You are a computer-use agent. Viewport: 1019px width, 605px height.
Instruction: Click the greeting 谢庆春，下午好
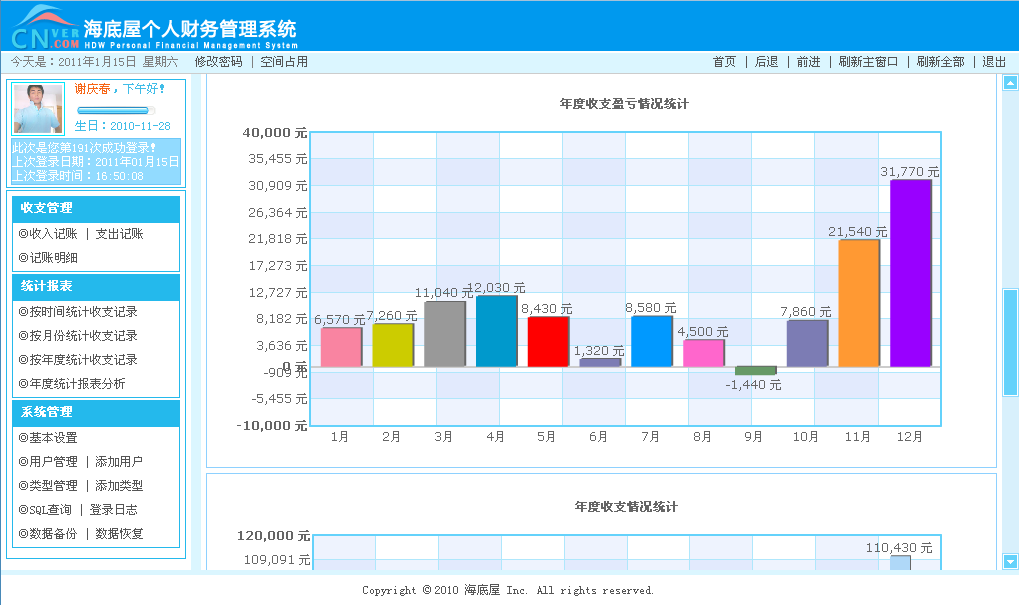pos(120,89)
